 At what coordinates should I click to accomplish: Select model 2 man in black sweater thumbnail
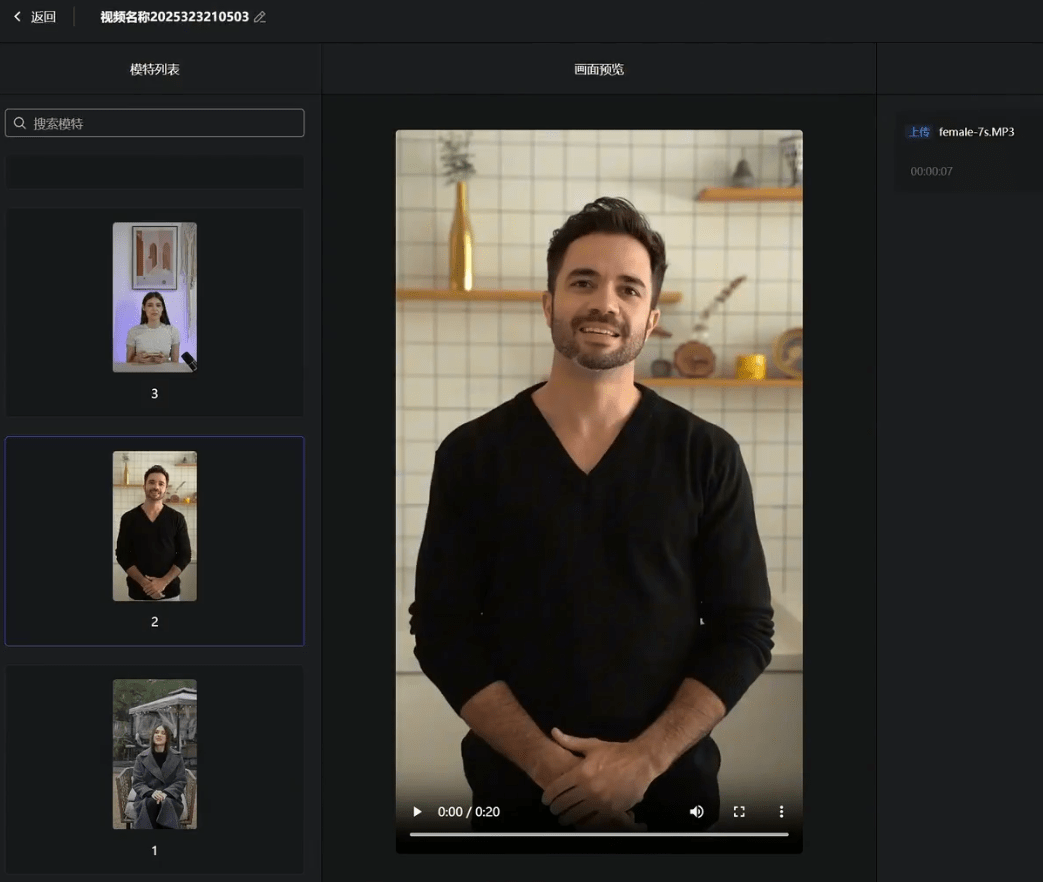(154, 526)
